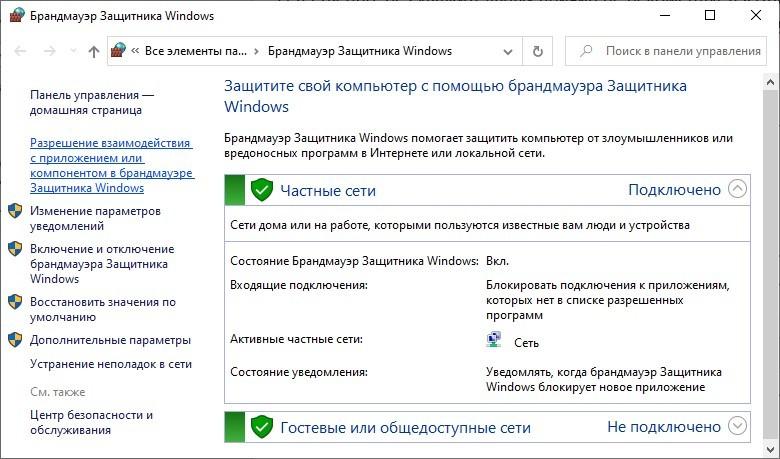Open 'Центр безопасности и обслуживания'
Viewport: 780px width, 459px height.
coord(91,422)
